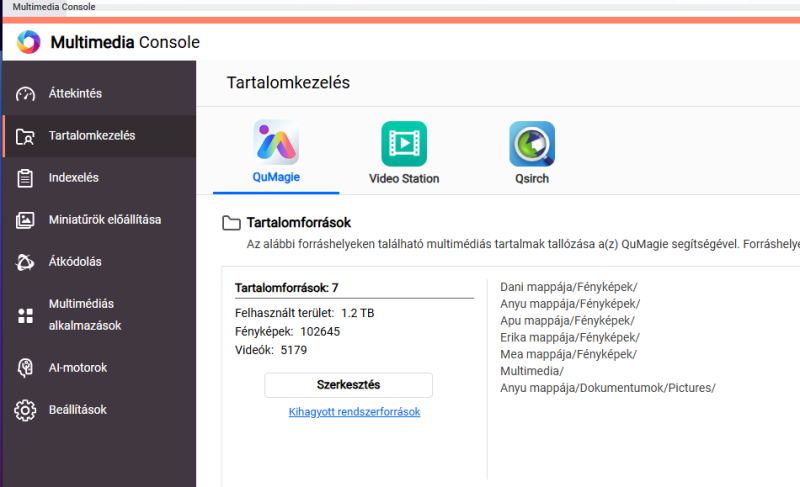Open Beállítások in the sidebar

coord(99,410)
